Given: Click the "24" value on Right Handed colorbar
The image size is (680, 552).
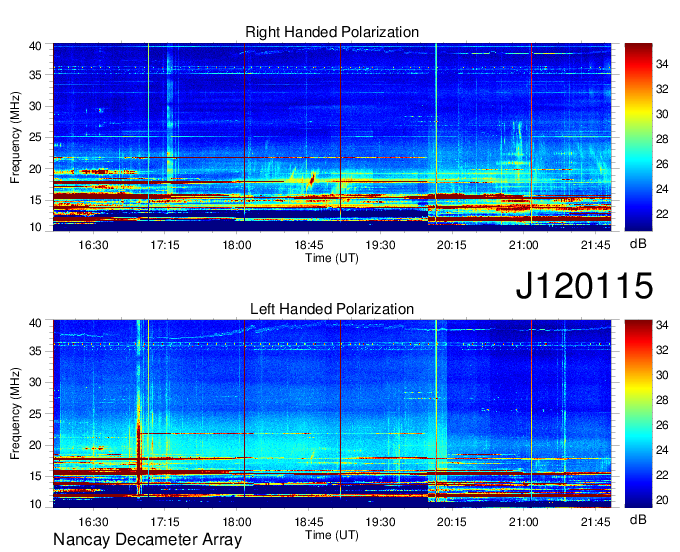Looking at the screenshot, I should click(662, 189).
